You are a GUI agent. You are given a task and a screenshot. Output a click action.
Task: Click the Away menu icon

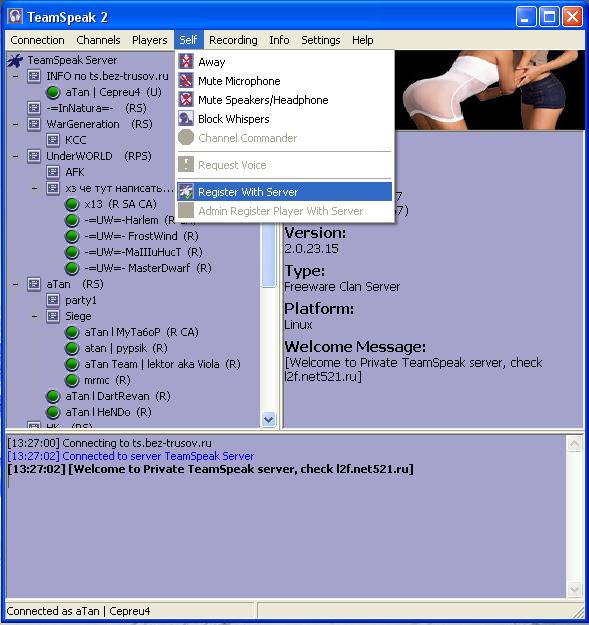[186, 61]
